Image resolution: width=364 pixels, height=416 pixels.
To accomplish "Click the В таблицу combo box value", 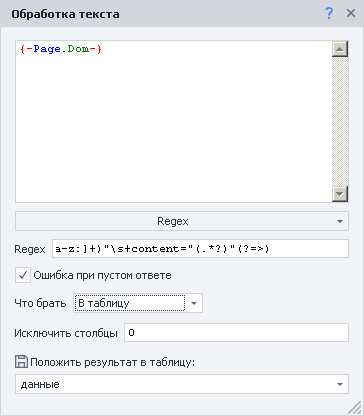I will tap(130, 303).
